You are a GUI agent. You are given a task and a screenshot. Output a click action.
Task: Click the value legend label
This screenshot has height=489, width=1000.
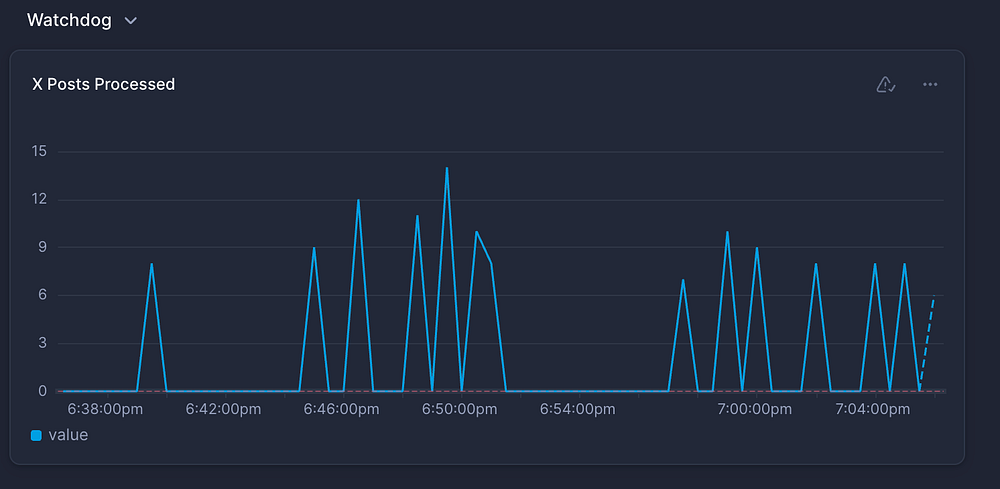(x=68, y=435)
